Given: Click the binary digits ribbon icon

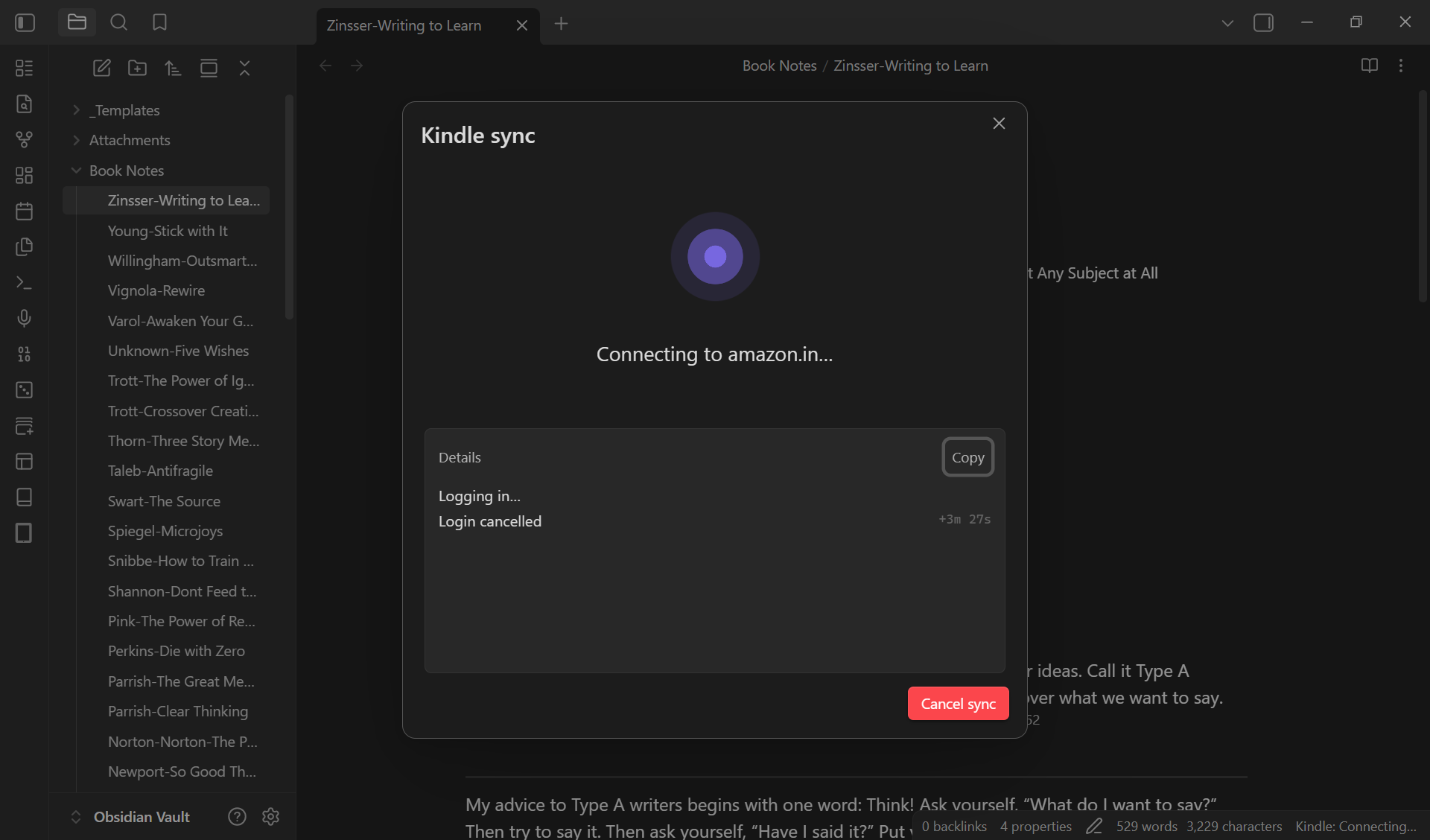Looking at the screenshot, I should coord(24,354).
